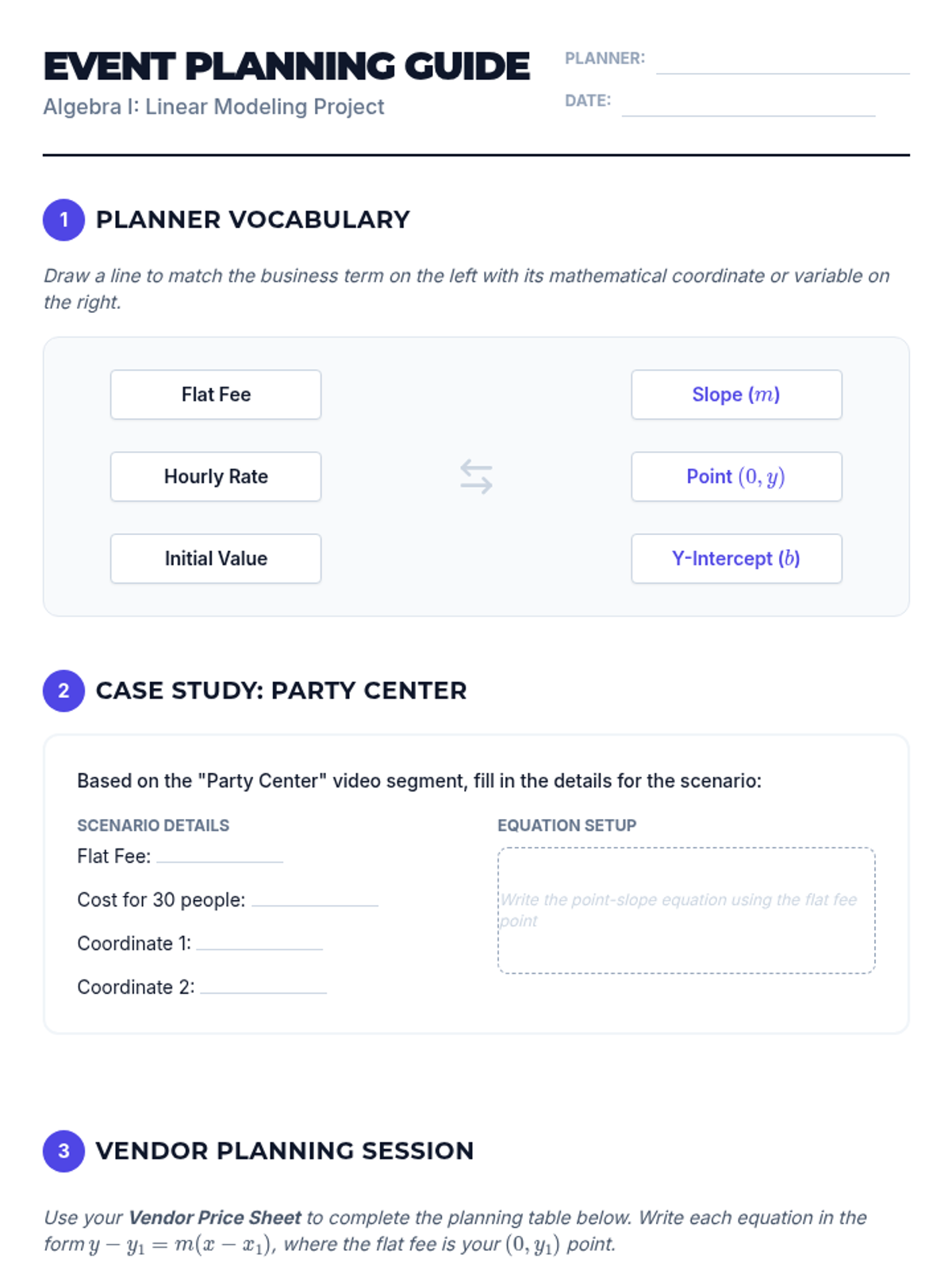Click the section 1 number badge

(63, 220)
